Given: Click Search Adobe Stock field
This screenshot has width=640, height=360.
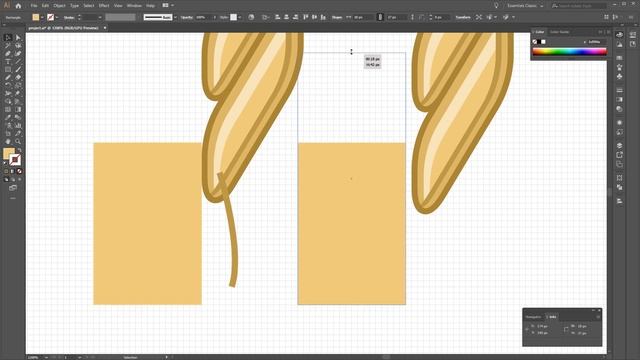Looking at the screenshot, I should (x=578, y=6).
